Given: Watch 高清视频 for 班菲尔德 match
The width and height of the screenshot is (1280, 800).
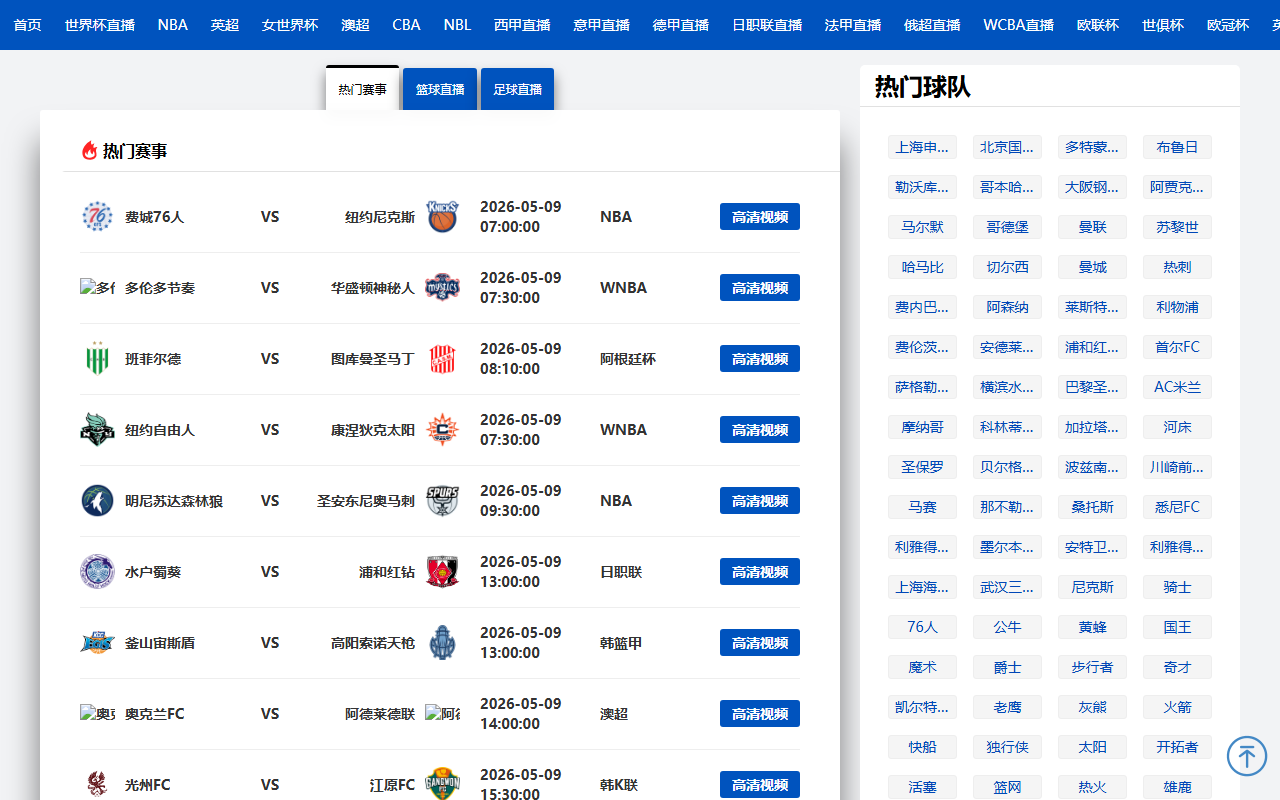Looking at the screenshot, I should (760, 359).
